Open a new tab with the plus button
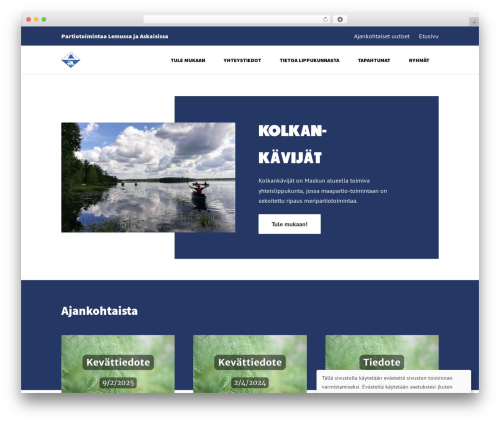The height and width of the screenshot is (423, 500). [474, 22]
